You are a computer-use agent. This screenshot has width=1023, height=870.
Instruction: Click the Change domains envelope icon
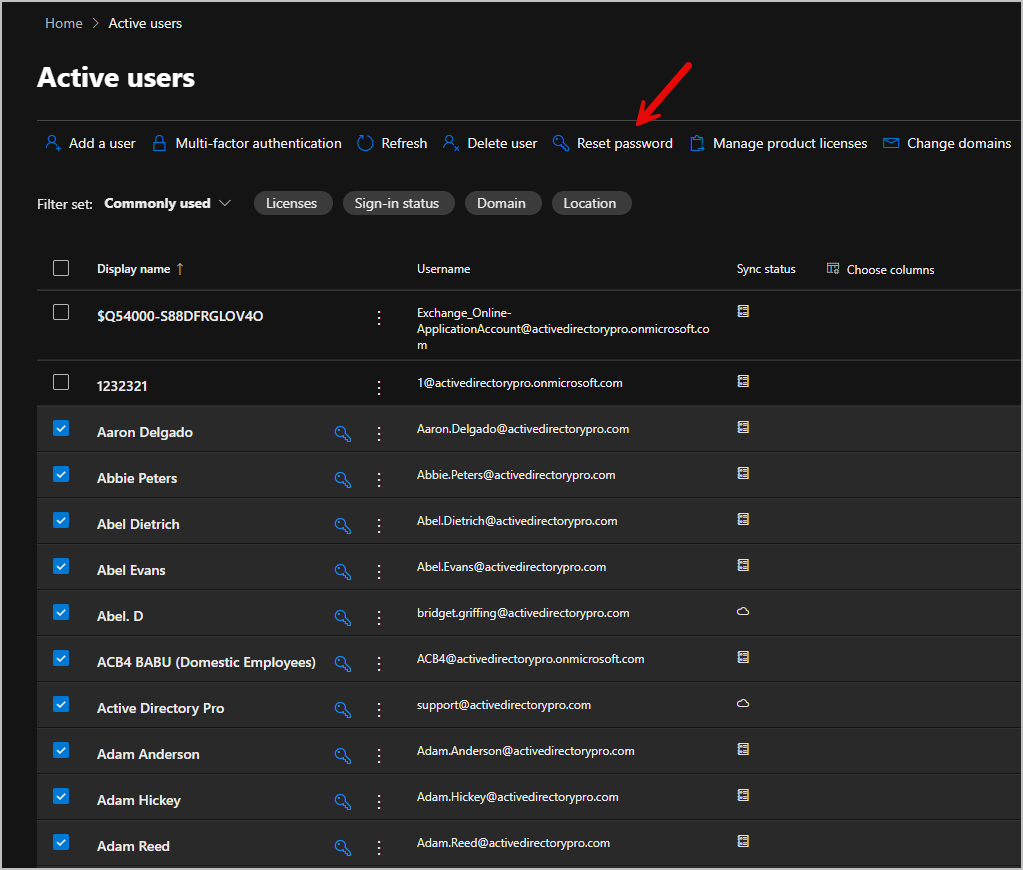coord(890,143)
